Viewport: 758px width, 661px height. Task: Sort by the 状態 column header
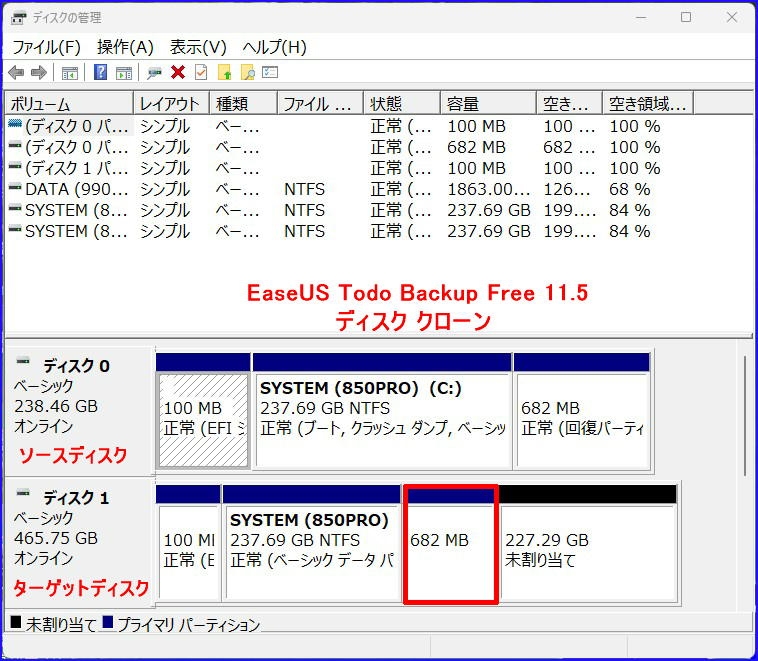click(x=402, y=103)
